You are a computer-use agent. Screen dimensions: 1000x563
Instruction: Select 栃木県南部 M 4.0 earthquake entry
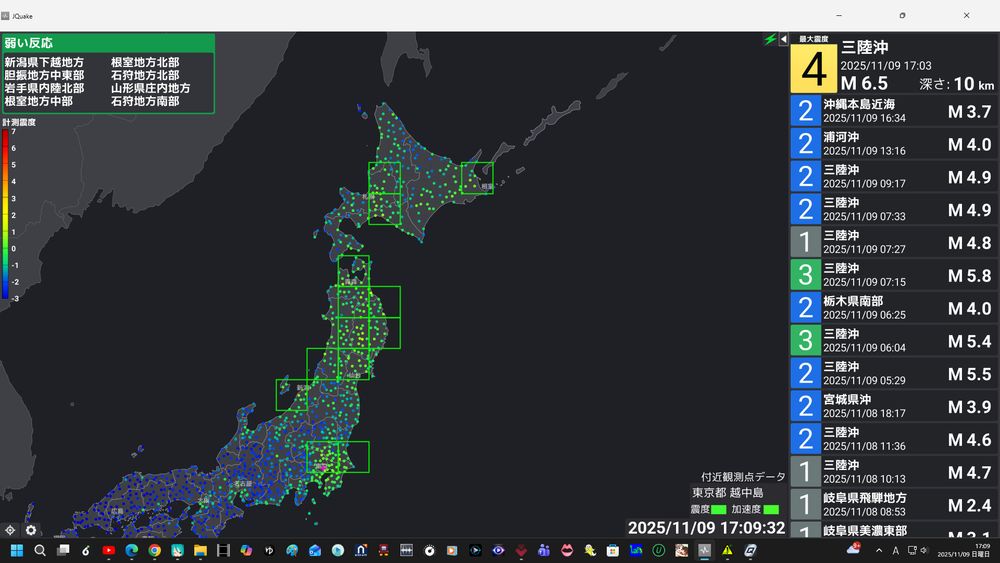click(x=894, y=308)
